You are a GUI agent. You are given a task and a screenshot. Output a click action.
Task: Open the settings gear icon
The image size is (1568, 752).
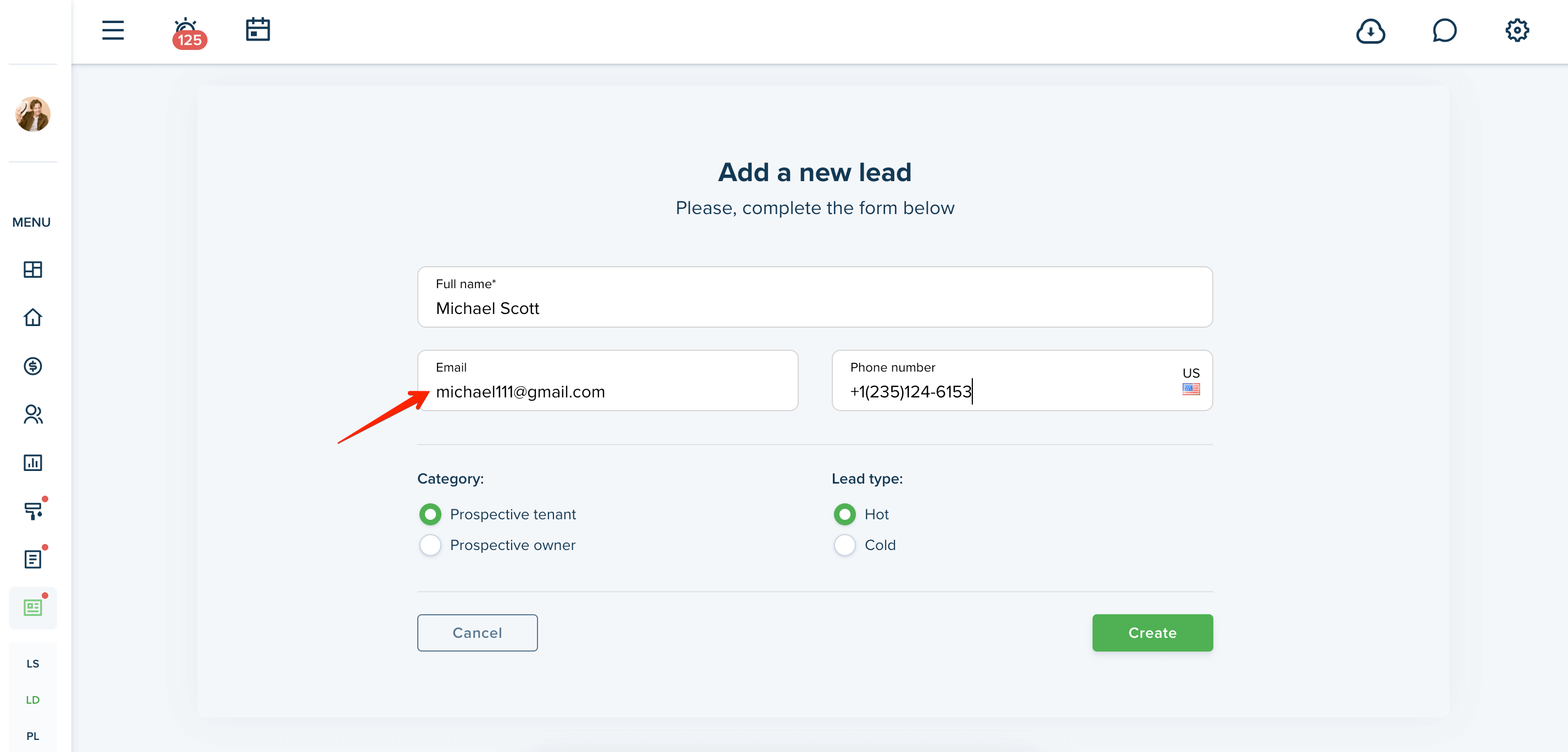[1517, 30]
